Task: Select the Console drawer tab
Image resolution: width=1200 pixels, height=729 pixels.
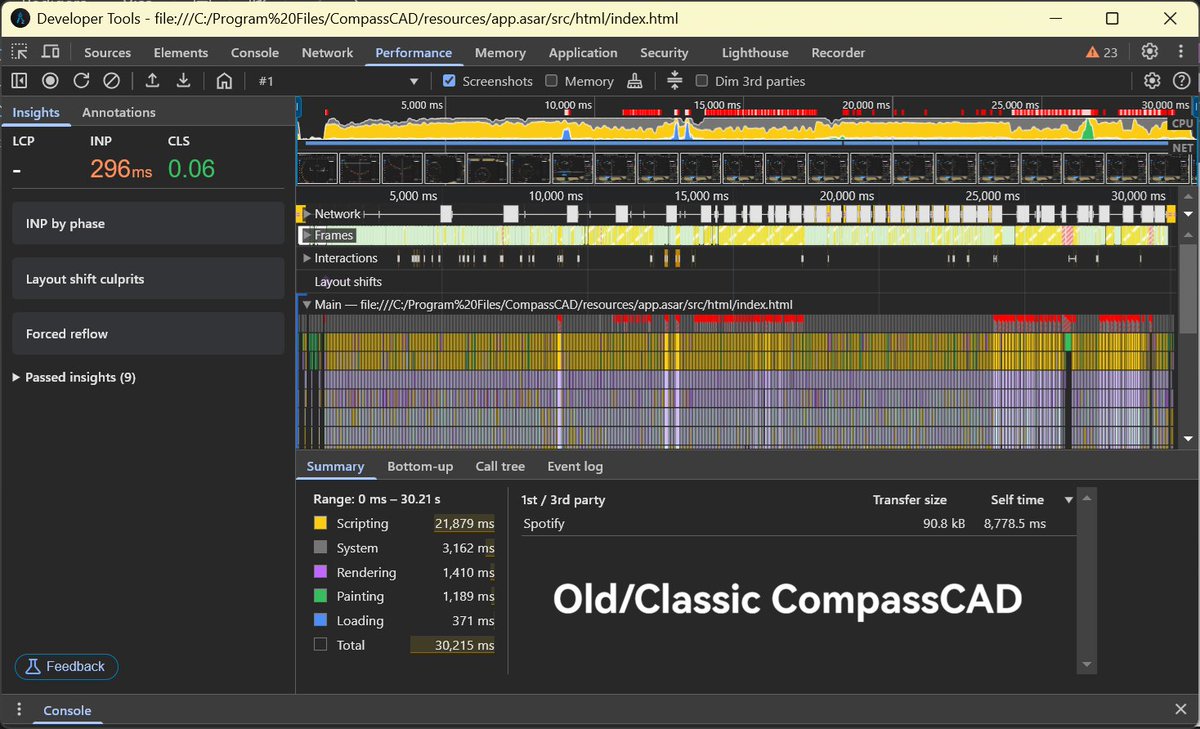Action: (x=67, y=711)
